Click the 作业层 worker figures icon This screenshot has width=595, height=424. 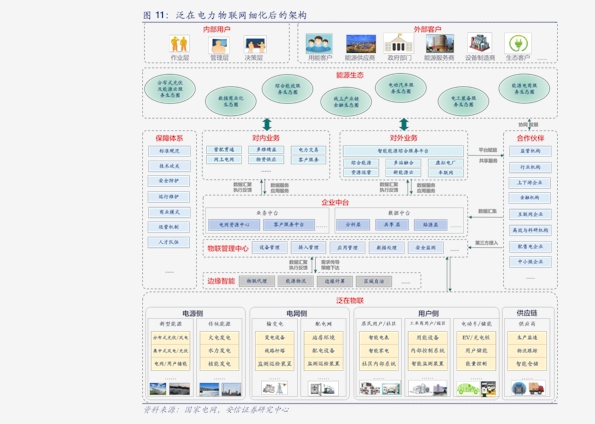pyautogui.click(x=179, y=44)
